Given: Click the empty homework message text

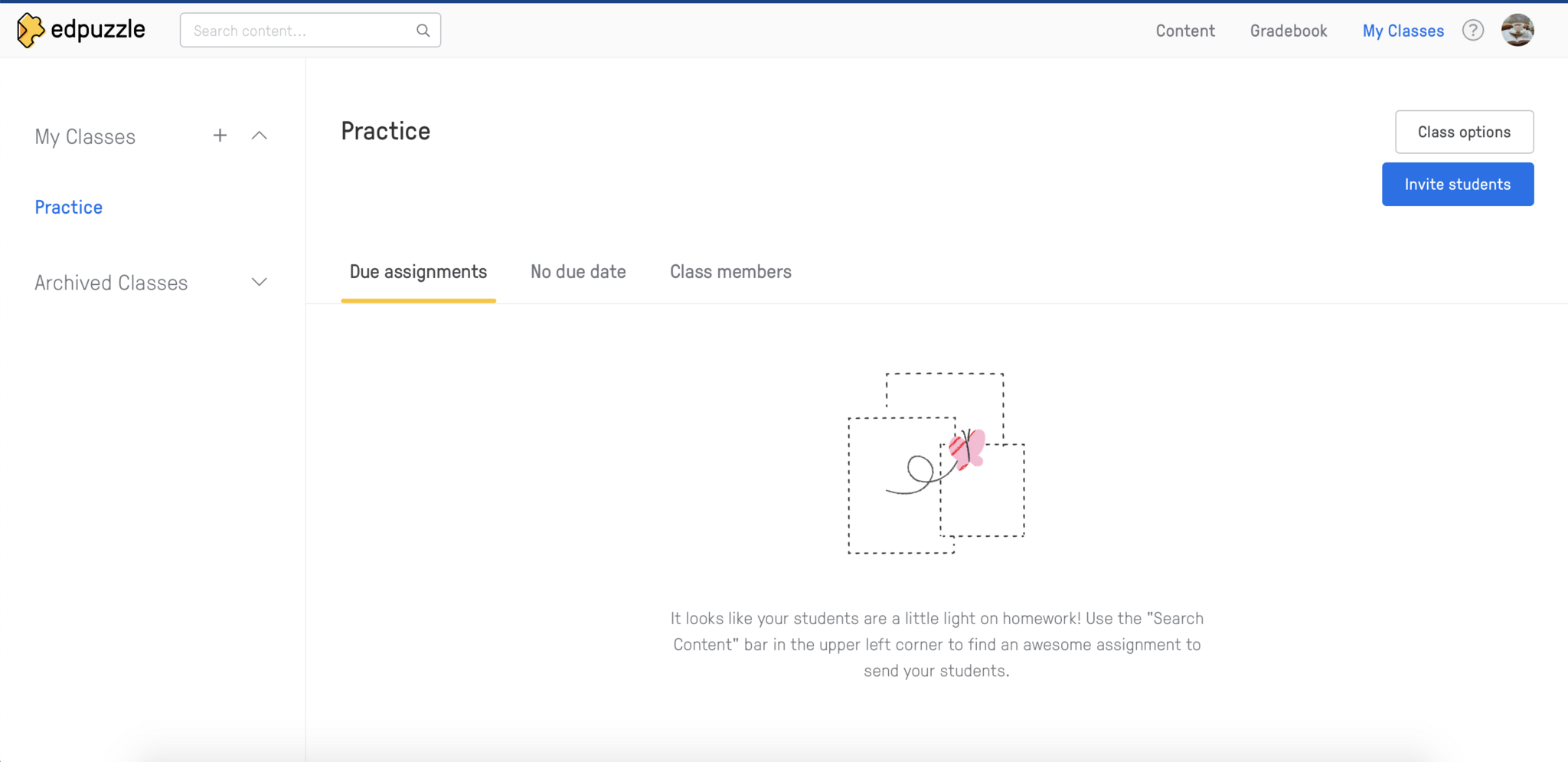Looking at the screenshot, I should pyautogui.click(x=936, y=644).
